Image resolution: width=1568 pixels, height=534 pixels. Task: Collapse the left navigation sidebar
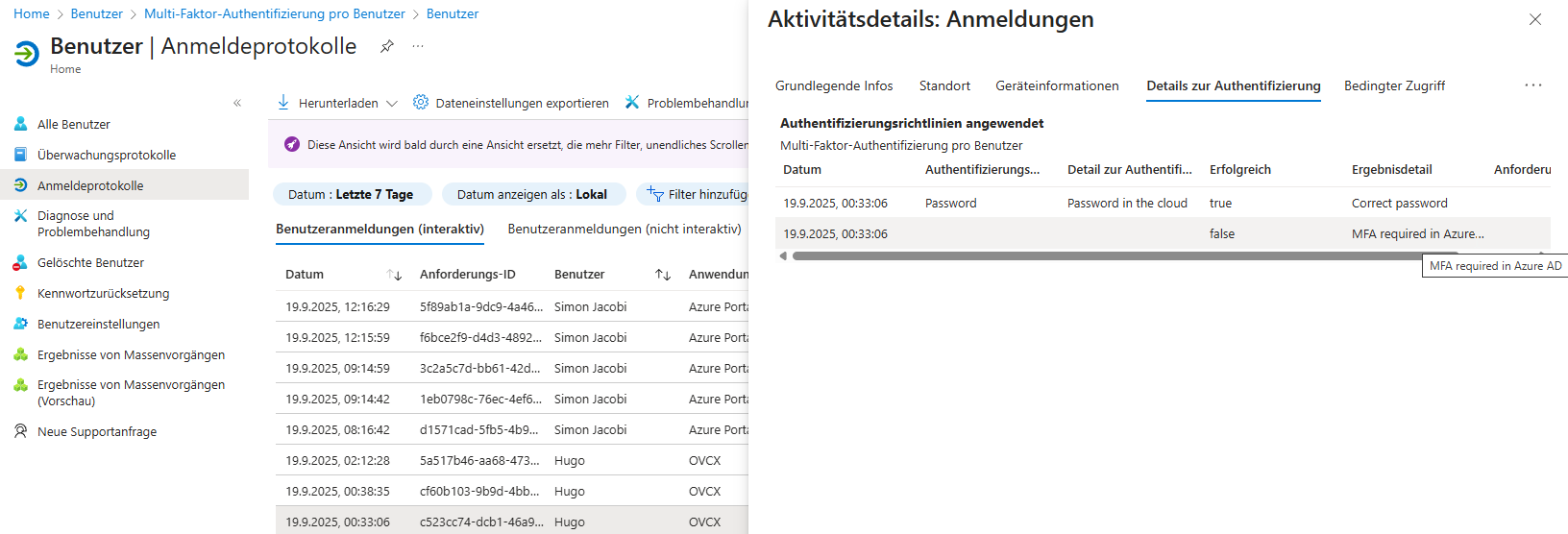tap(237, 103)
